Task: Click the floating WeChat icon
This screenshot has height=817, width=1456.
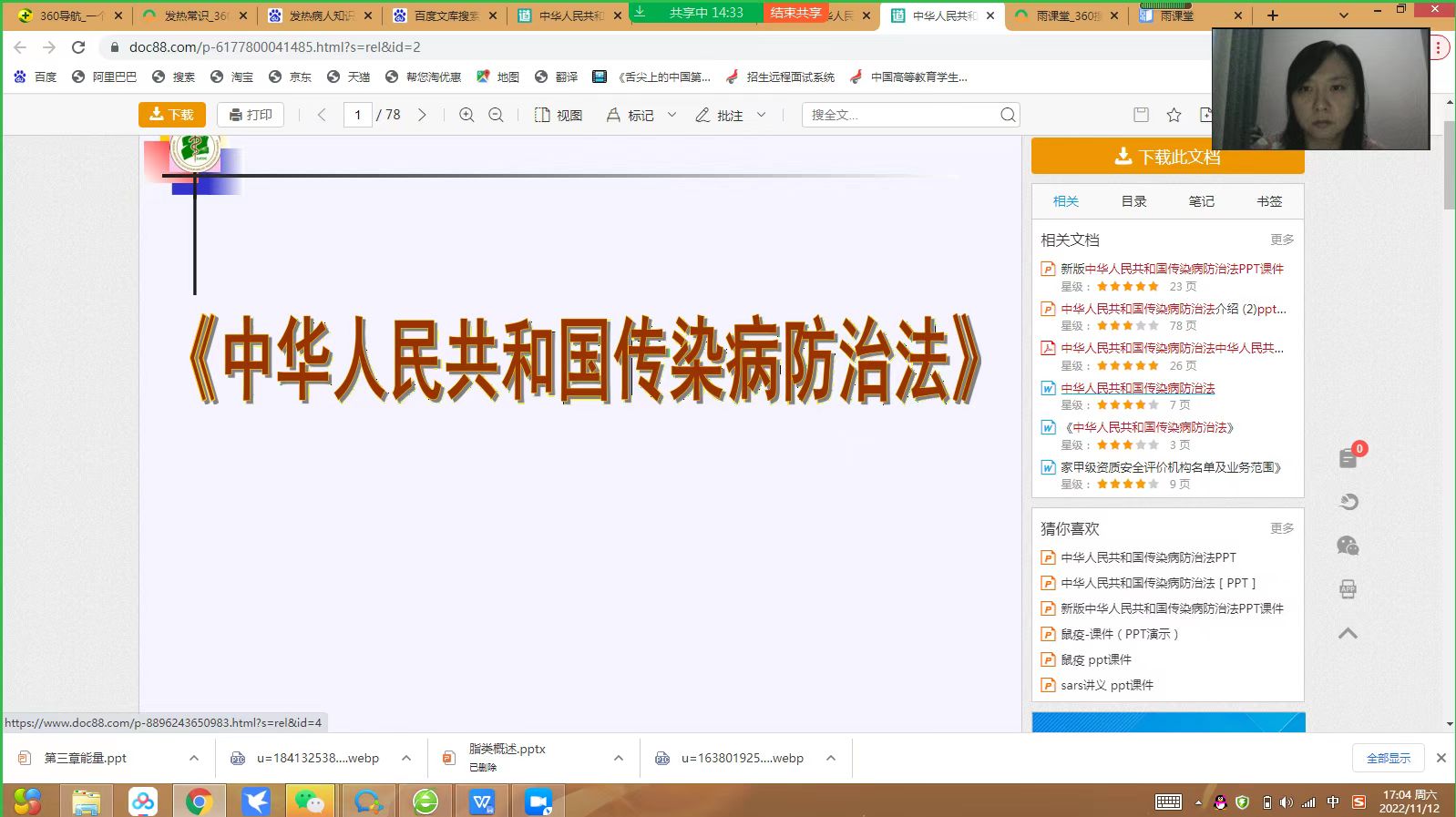Action: tap(1348, 546)
